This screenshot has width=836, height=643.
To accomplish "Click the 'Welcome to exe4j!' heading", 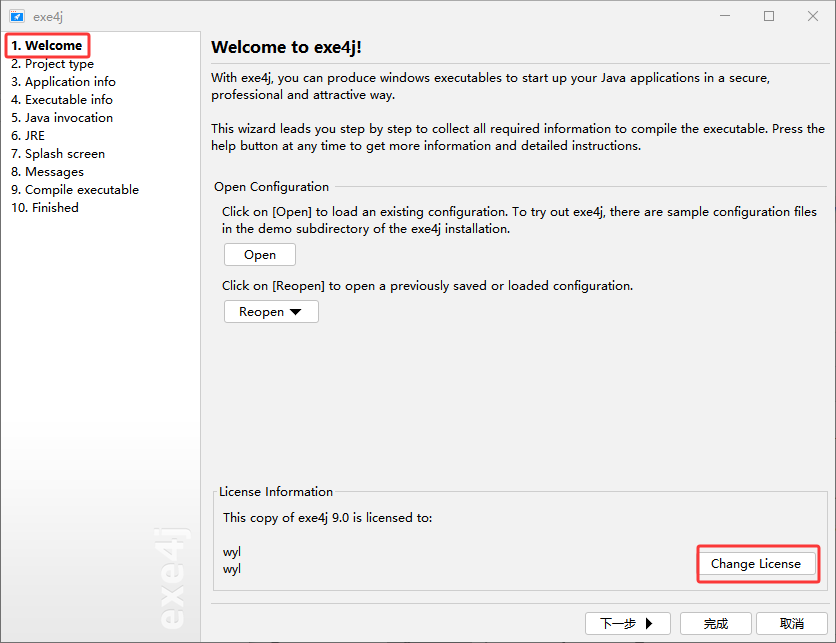I will point(286,47).
